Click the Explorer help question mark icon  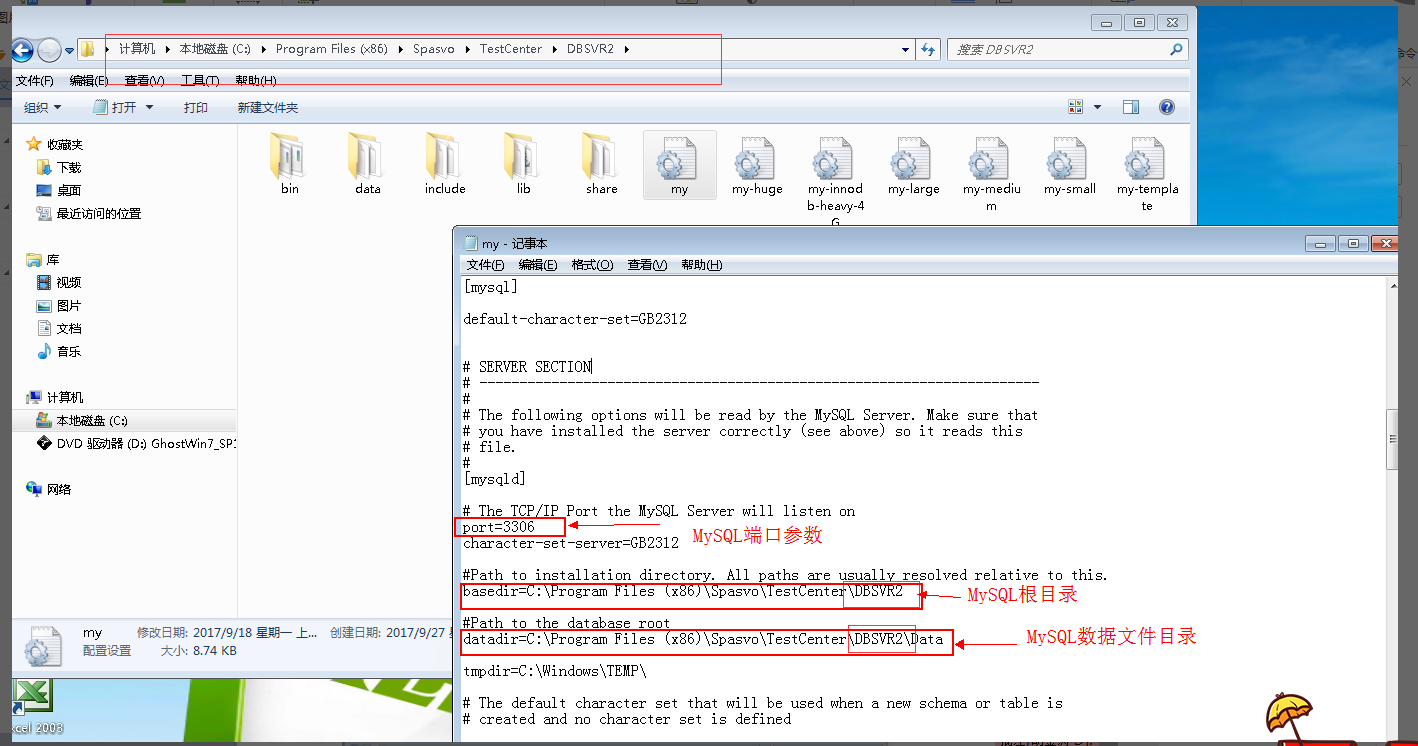click(1166, 107)
